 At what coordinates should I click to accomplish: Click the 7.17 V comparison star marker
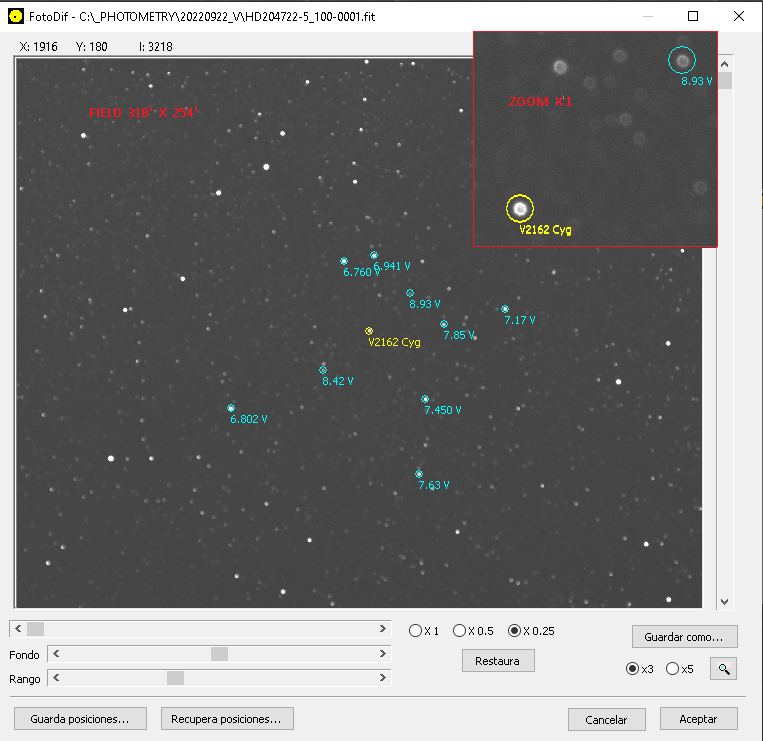click(x=505, y=309)
